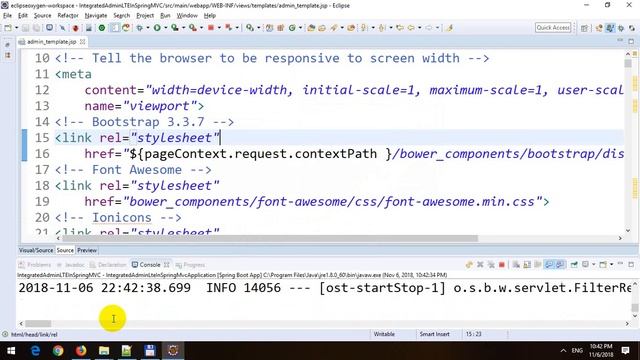This screenshot has width=640, height=360.
Task: Click the 'Font Awesome' comment line
Action: tap(133, 170)
